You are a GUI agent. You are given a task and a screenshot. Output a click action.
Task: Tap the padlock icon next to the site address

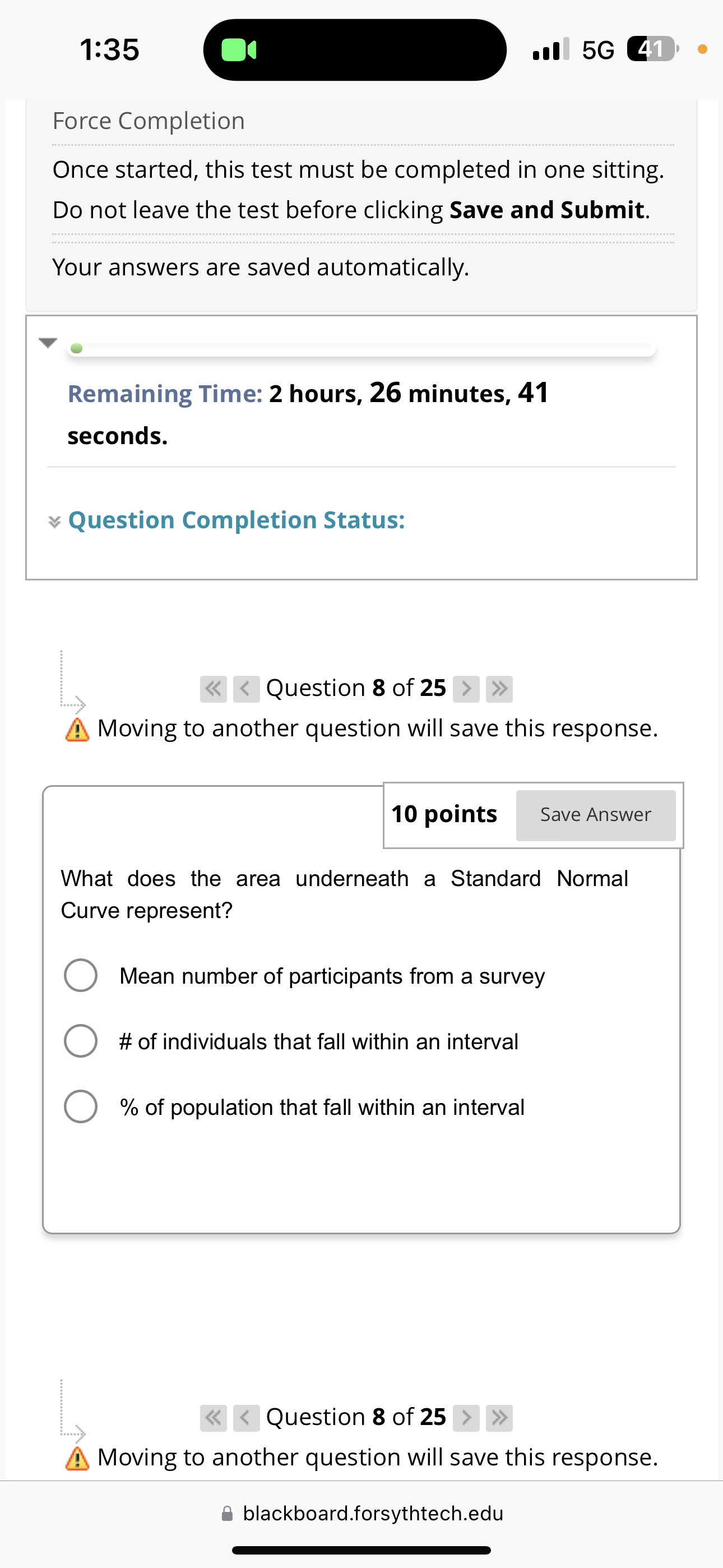coord(228,1513)
